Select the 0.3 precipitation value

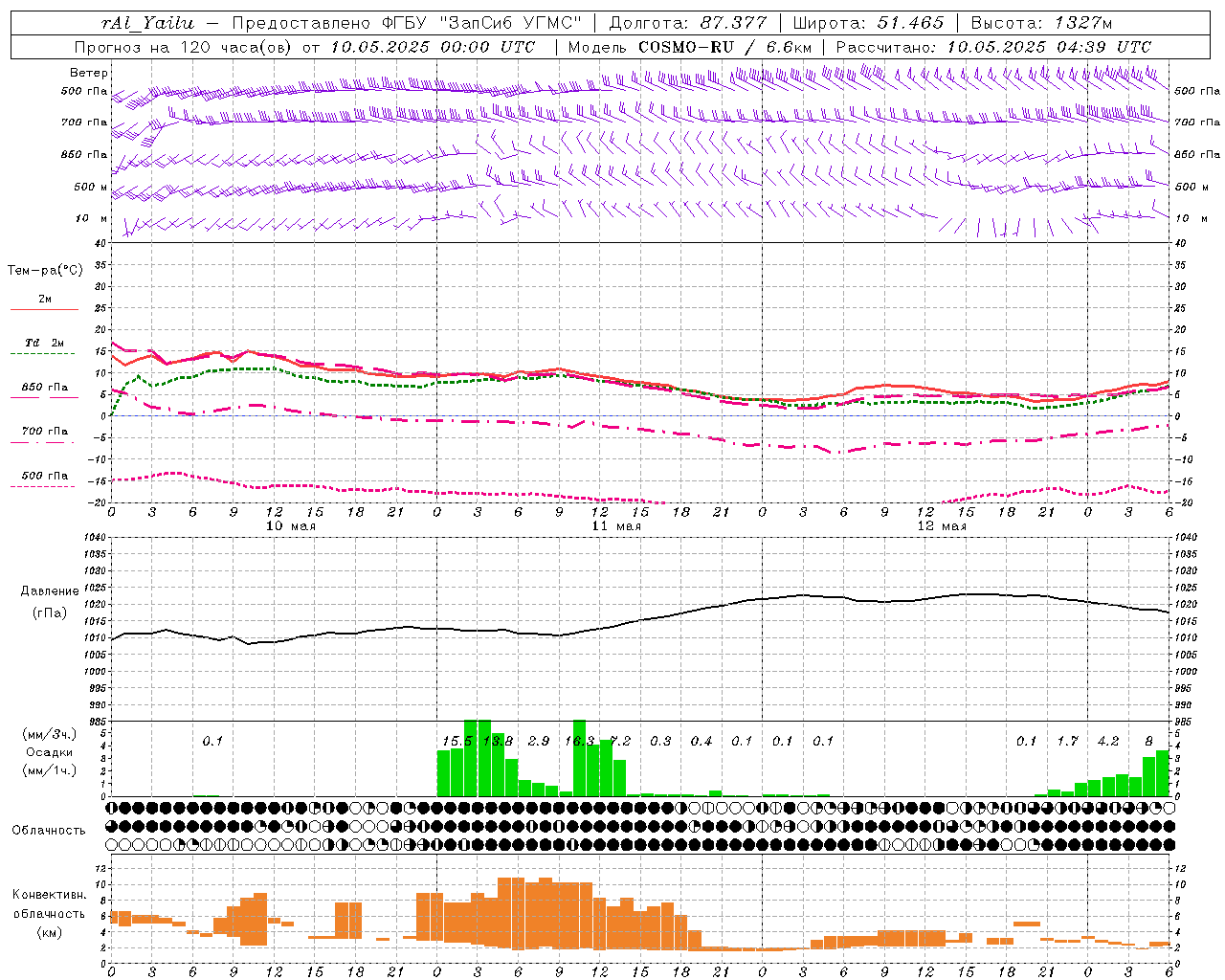point(660,741)
